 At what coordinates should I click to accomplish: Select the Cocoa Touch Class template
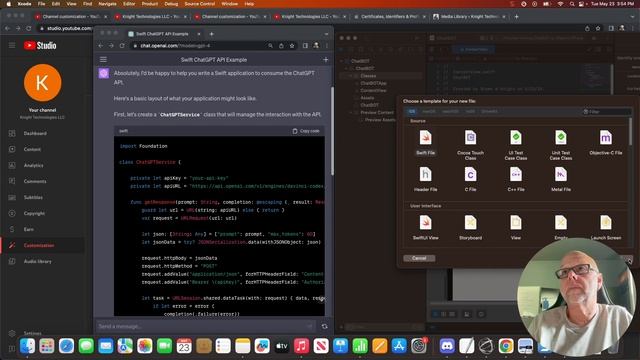point(470,144)
